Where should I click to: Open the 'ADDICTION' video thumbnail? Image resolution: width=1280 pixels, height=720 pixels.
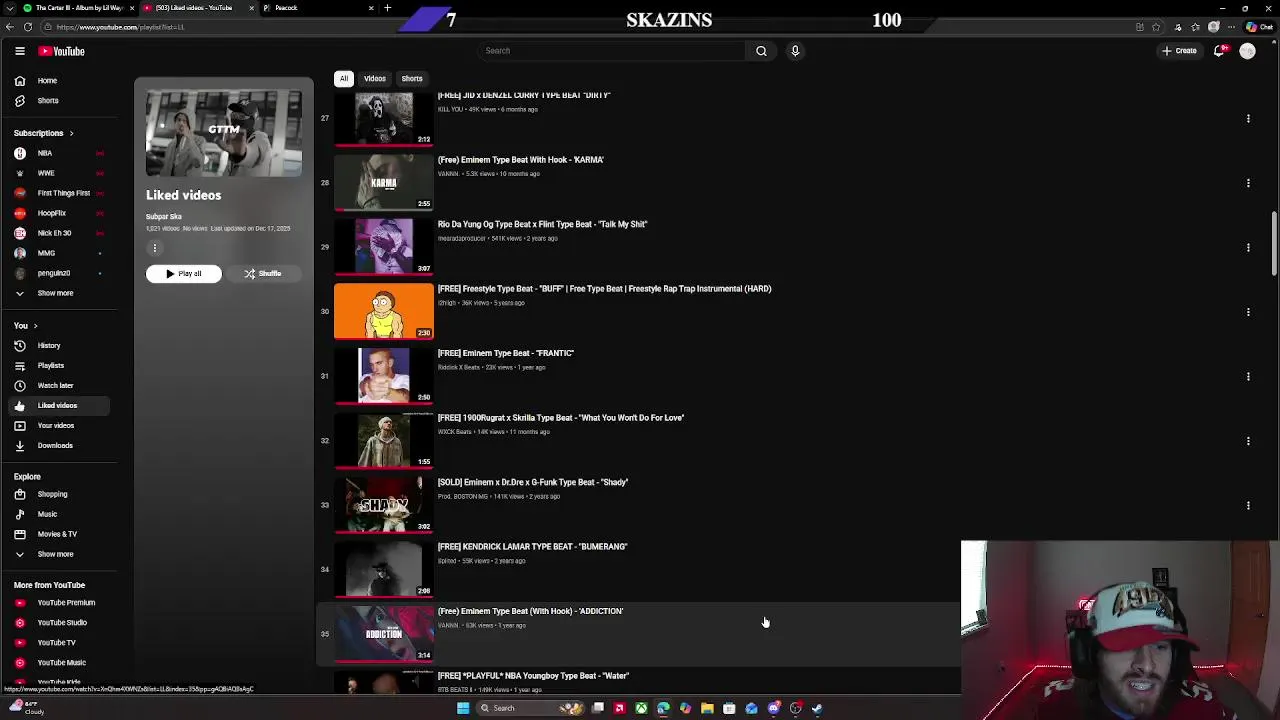(x=384, y=634)
